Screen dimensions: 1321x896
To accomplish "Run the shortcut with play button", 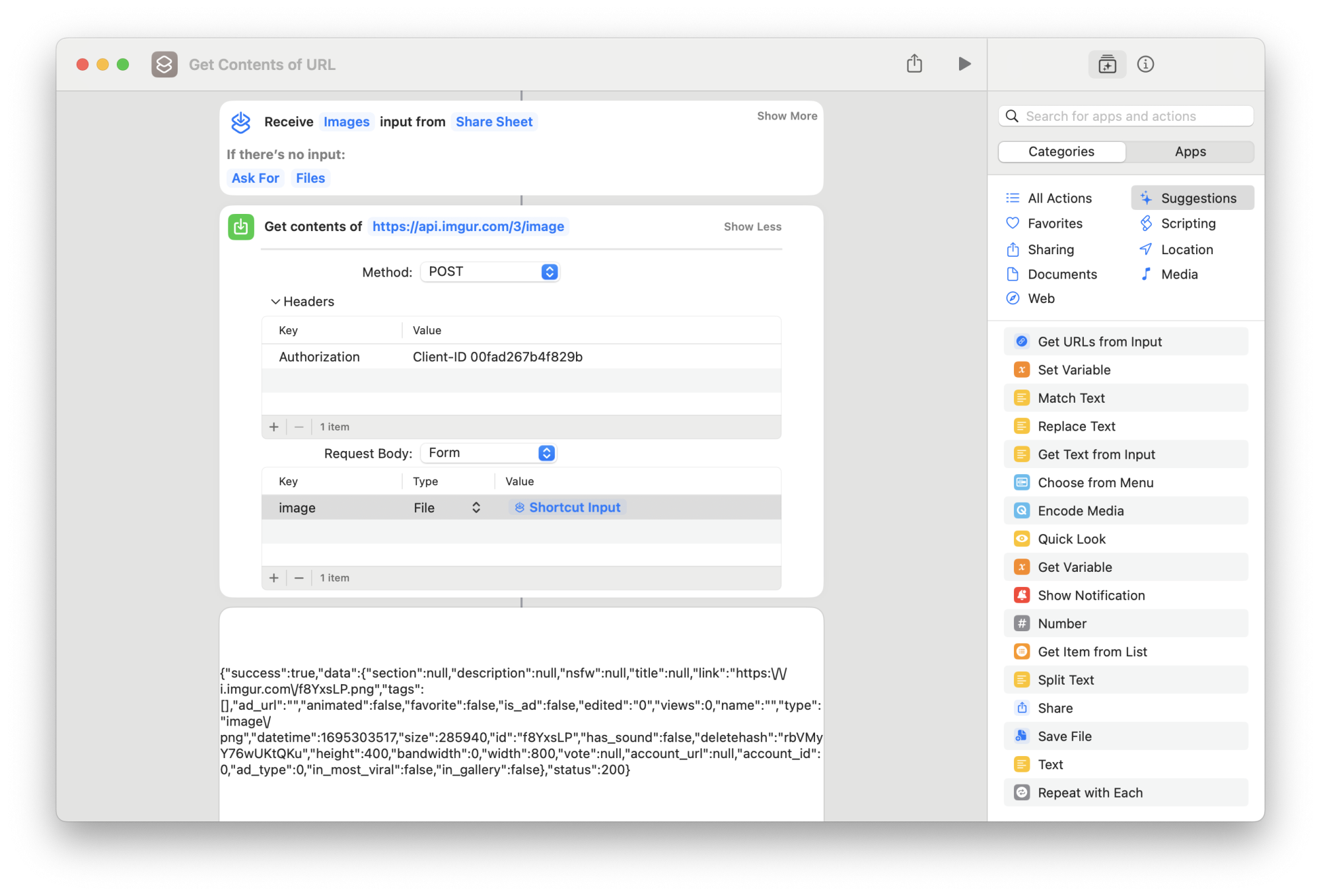I will click(964, 64).
